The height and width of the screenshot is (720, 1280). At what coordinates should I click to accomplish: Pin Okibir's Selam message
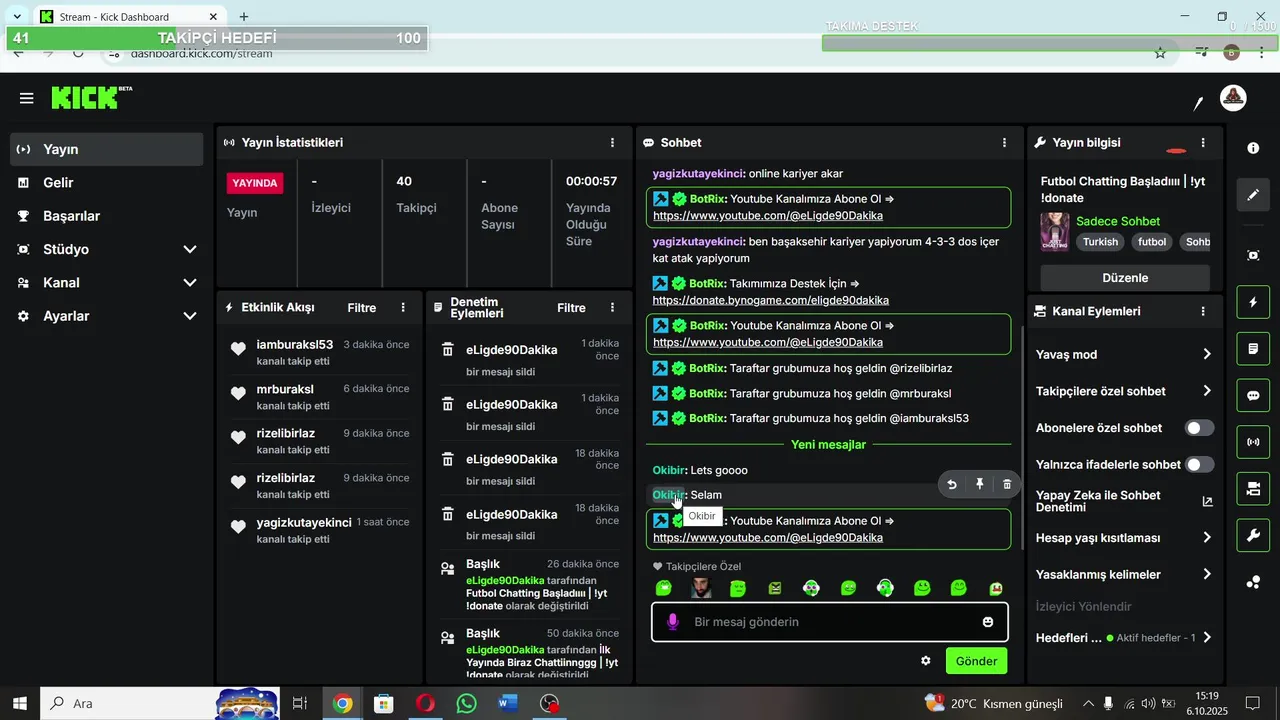point(979,485)
